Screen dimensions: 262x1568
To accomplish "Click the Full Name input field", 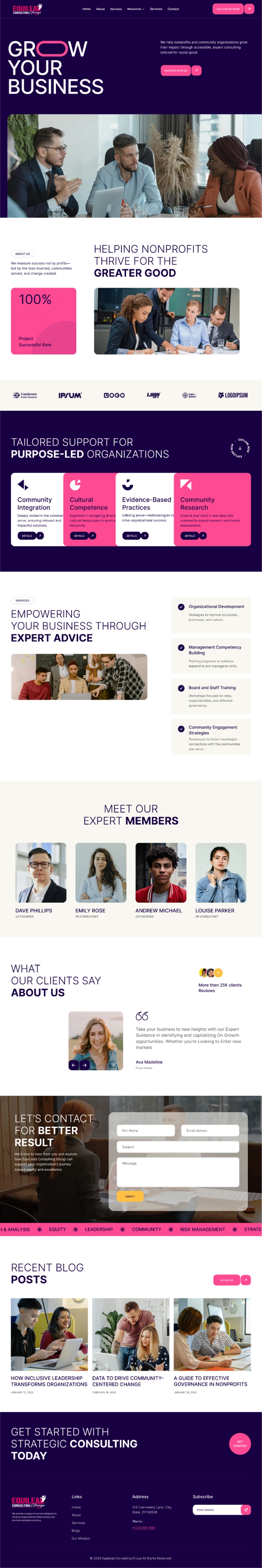I will (146, 1130).
